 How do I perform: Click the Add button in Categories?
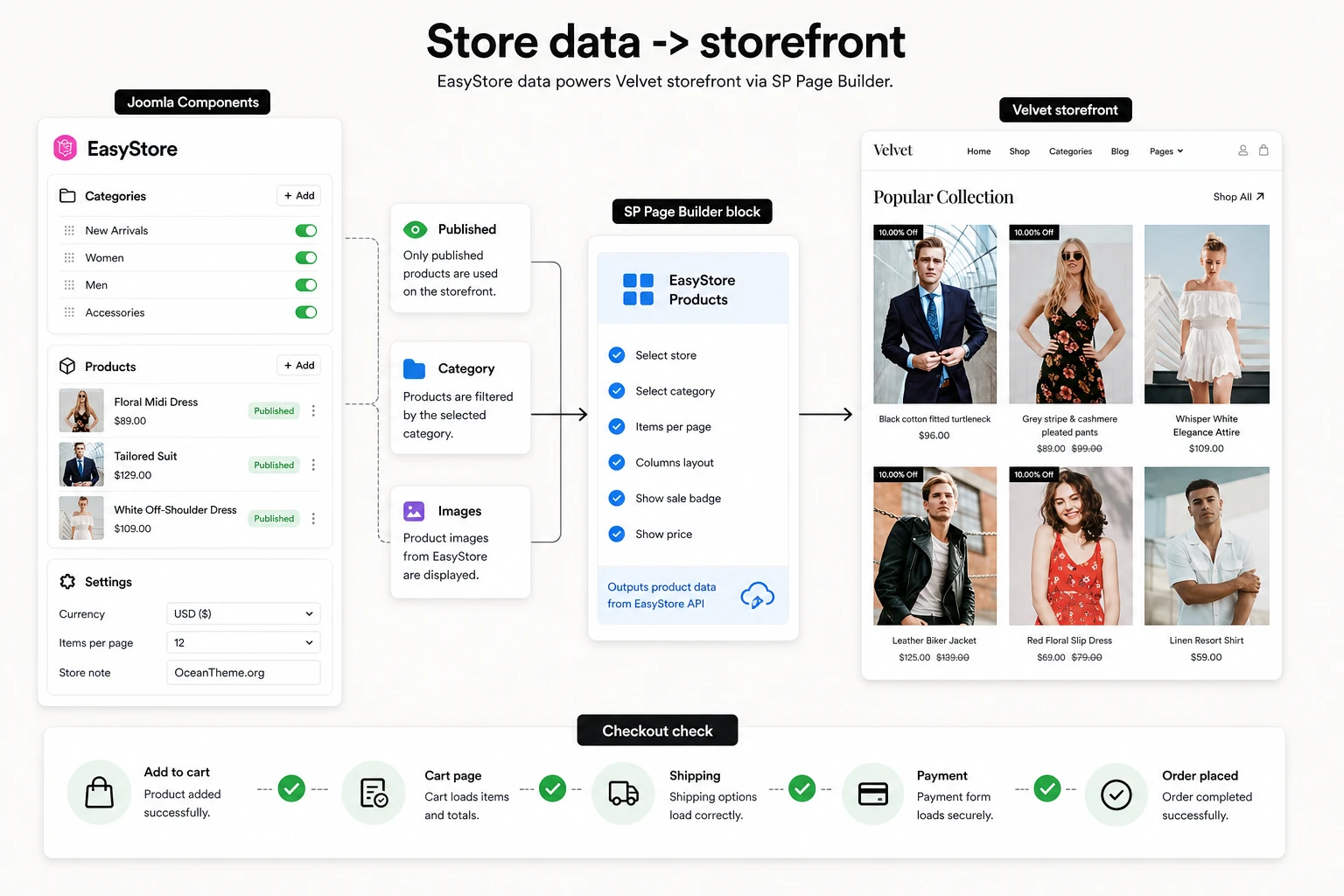[299, 195]
